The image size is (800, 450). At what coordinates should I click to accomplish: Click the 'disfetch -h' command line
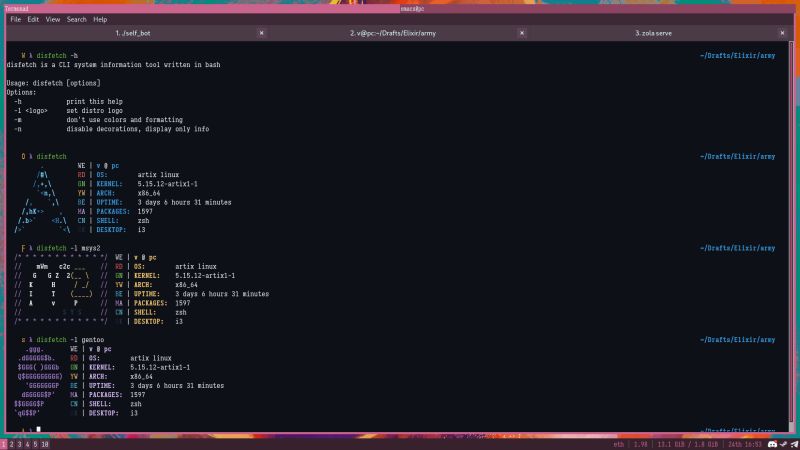[57, 56]
